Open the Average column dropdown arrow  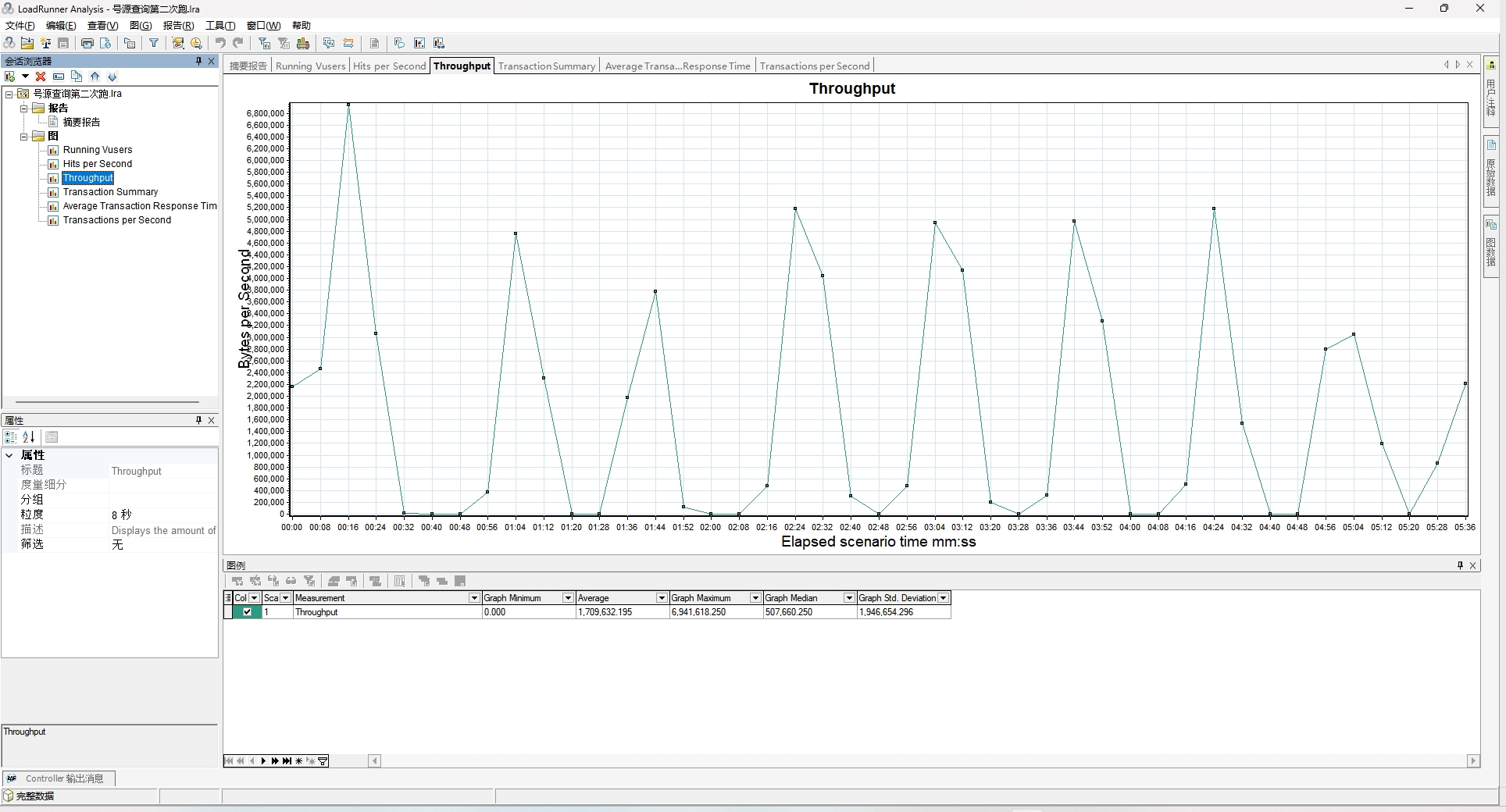[x=661, y=598]
